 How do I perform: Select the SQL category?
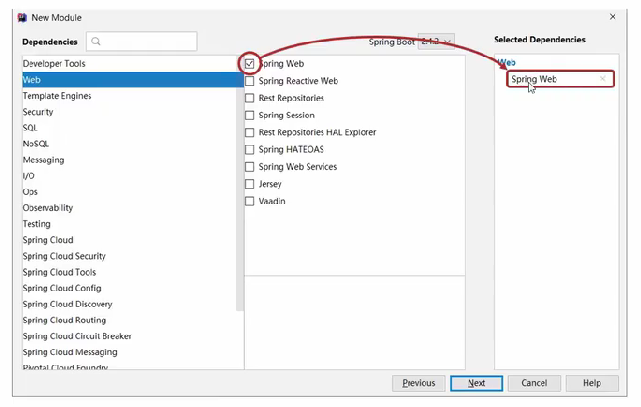131,127
